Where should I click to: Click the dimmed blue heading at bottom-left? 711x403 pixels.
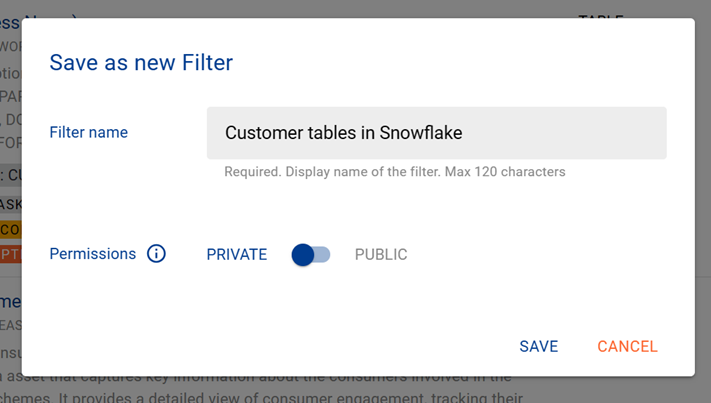click(10, 300)
